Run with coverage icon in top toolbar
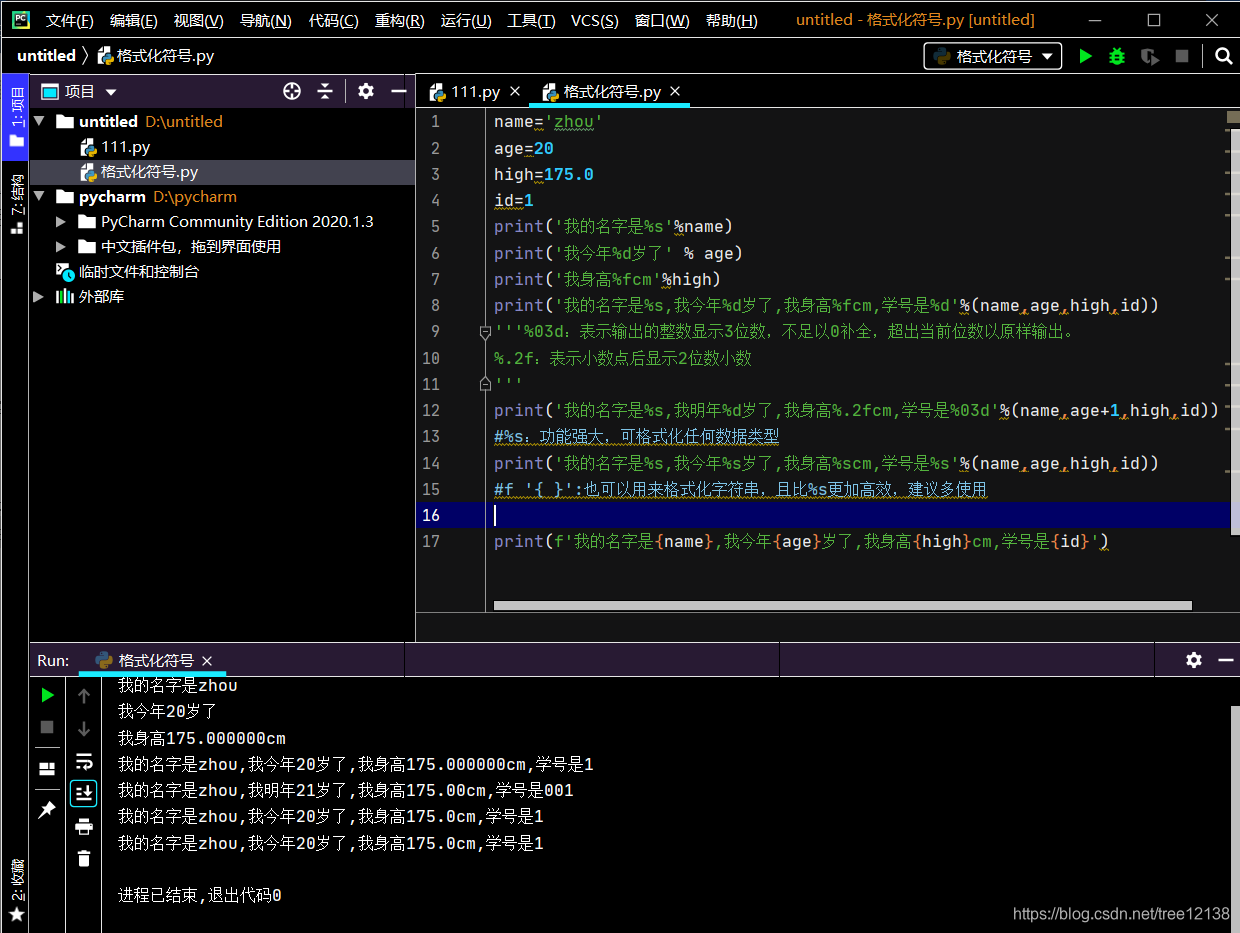This screenshot has height=933, width=1240. (x=1150, y=56)
